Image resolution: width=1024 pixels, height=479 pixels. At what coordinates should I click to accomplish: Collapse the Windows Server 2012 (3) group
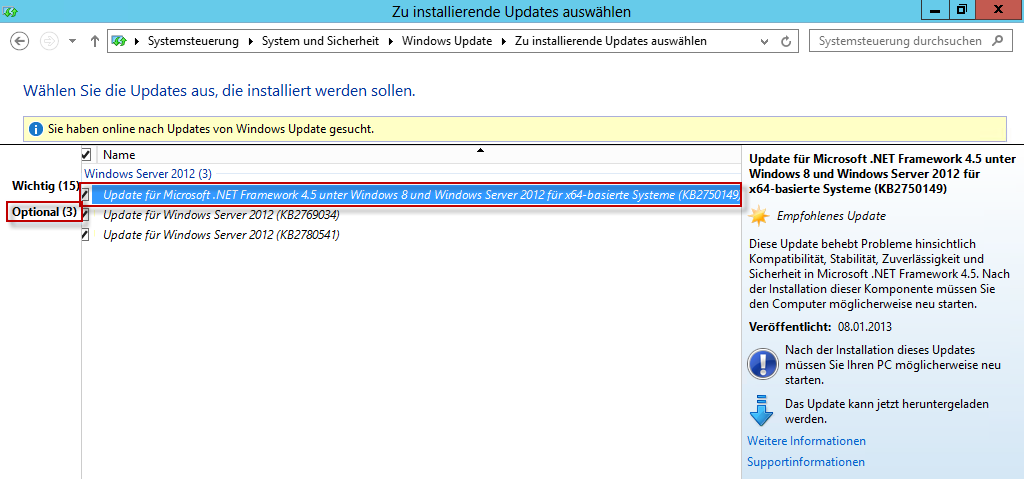point(147,174)
